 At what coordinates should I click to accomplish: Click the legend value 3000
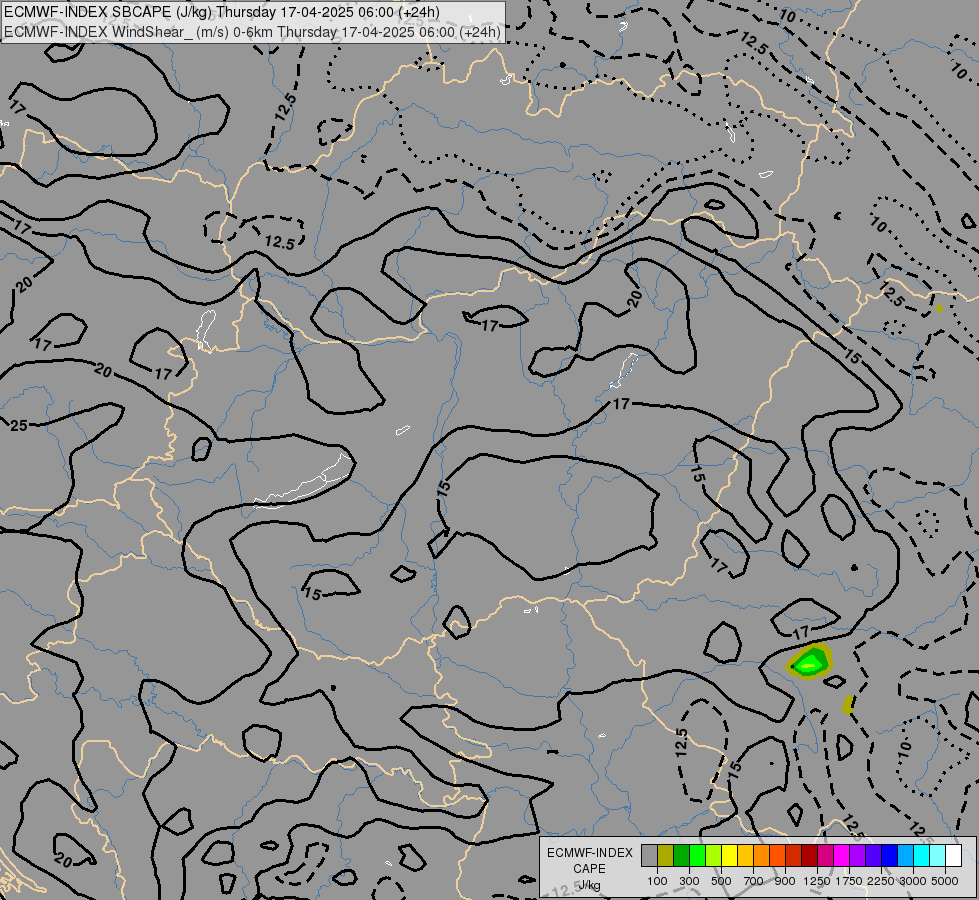coord(913,881)
